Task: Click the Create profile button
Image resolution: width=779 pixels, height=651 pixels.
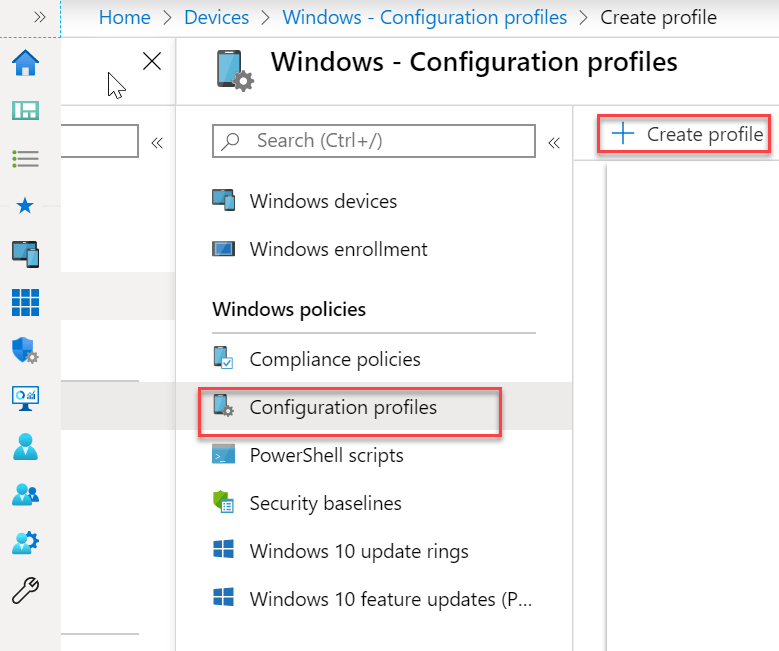Action: [686, 134]
